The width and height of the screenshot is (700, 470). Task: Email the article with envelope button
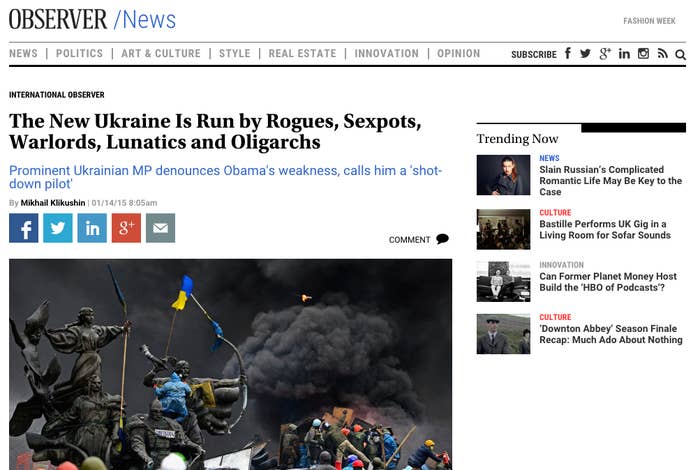click(x=161, y=228)
